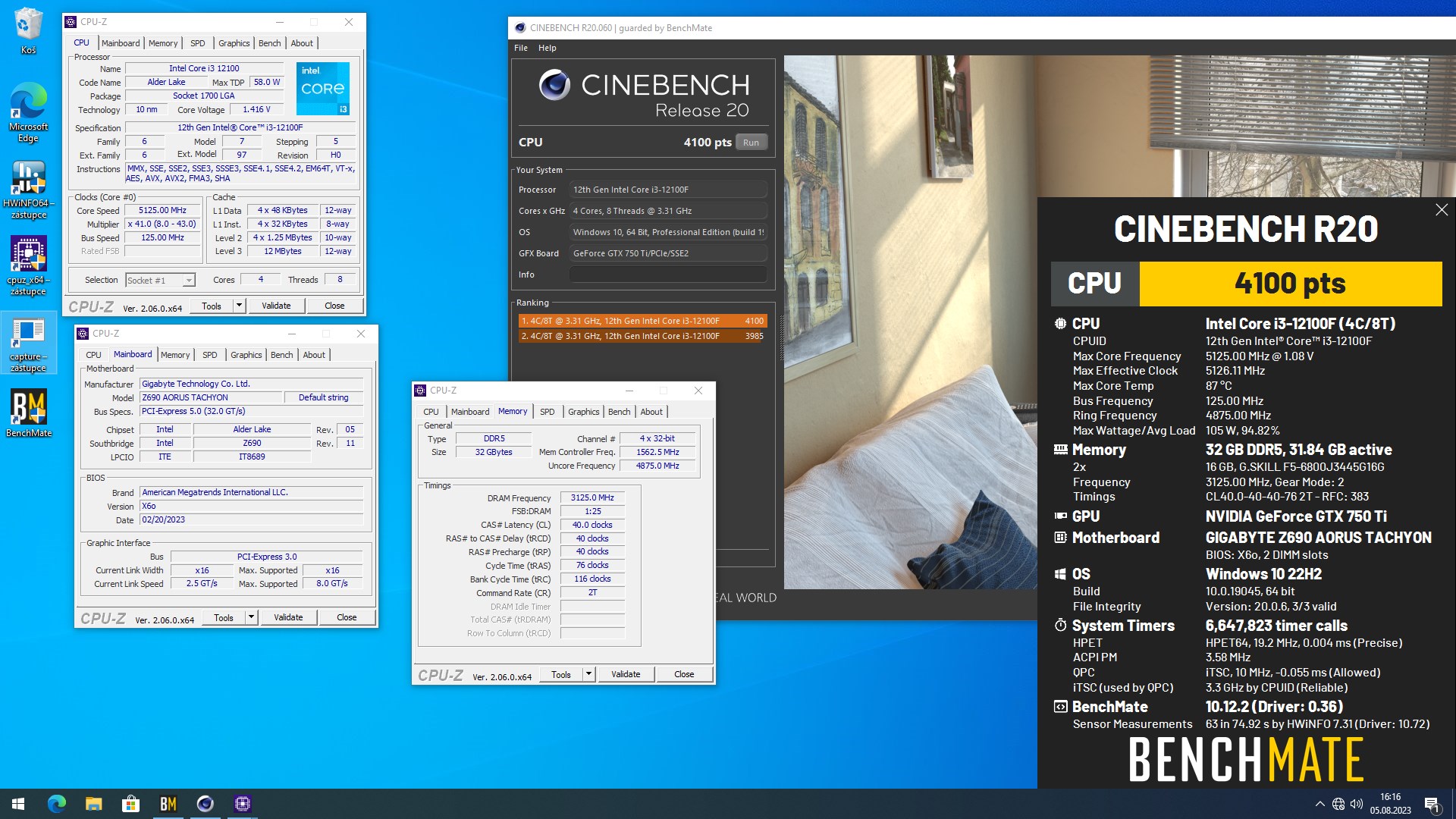
Task: Click the Windows Start button
Action: (18, 804)
